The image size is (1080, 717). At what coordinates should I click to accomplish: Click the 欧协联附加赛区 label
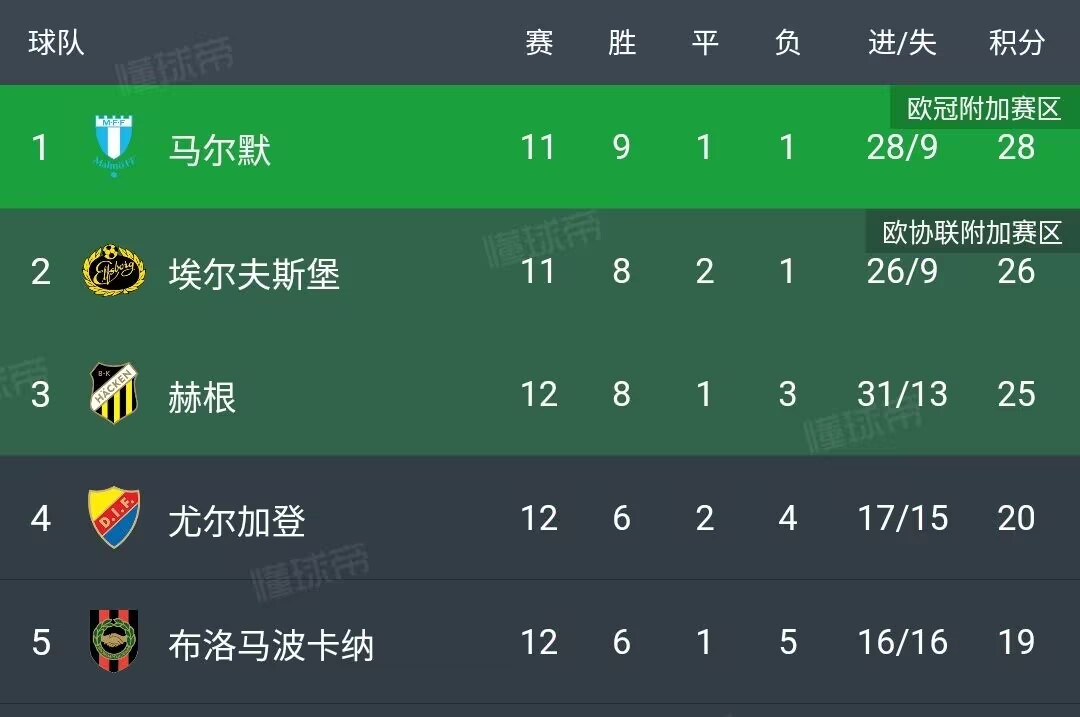[972, 233]
